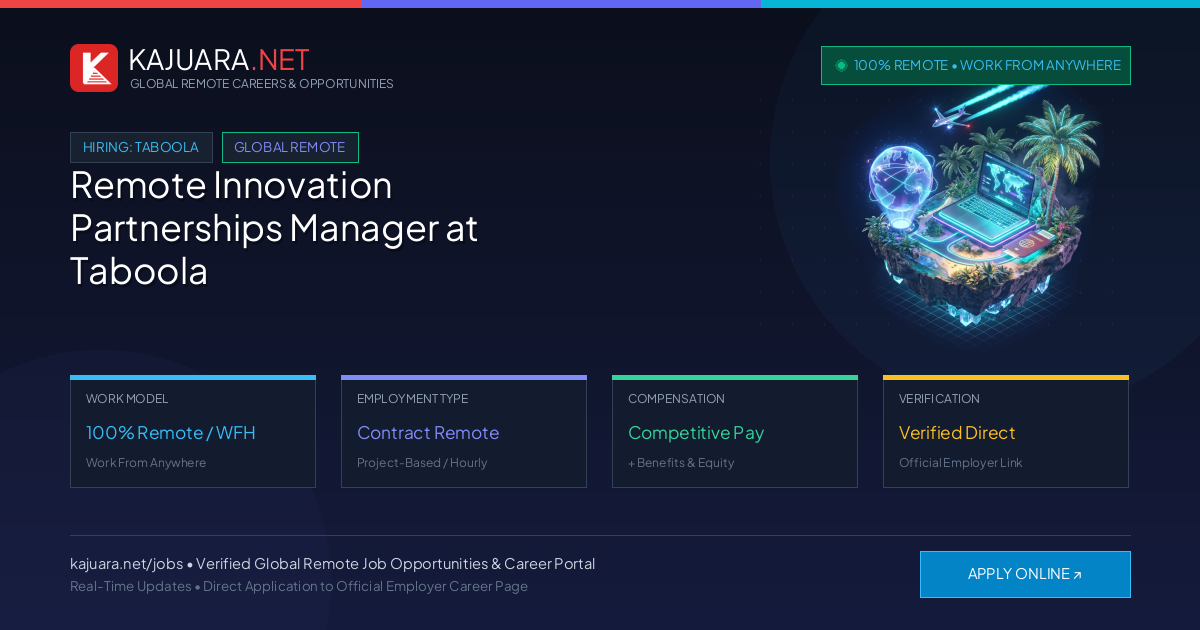The height and width of the screenshot is (630, 1200).
Task: Select the Global Remote tag
Action: [290, 147]
